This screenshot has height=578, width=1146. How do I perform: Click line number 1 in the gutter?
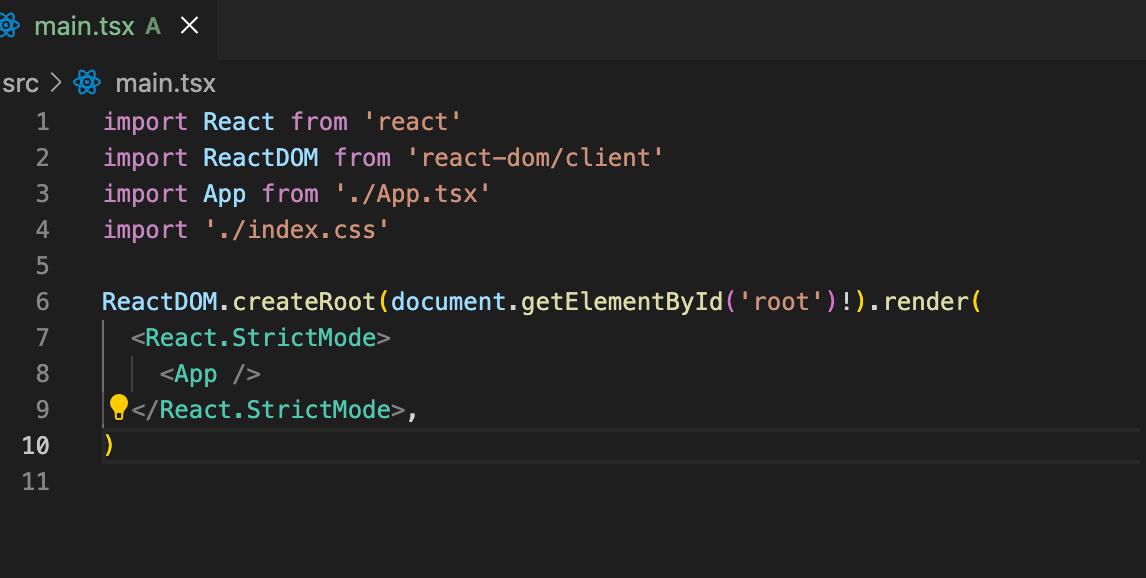(42, 122)
